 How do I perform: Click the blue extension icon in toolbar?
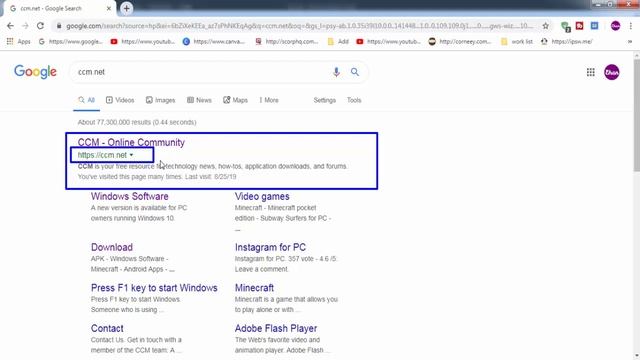[x=594, y=26]
